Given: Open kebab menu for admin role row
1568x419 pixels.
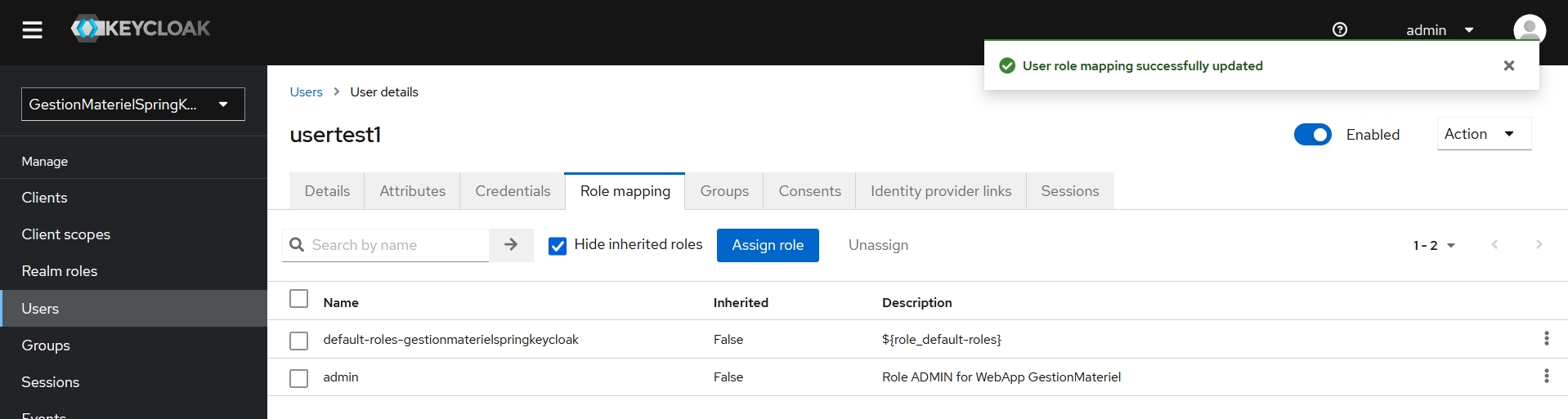Looking at the screenshot, I should (1546, 376).
